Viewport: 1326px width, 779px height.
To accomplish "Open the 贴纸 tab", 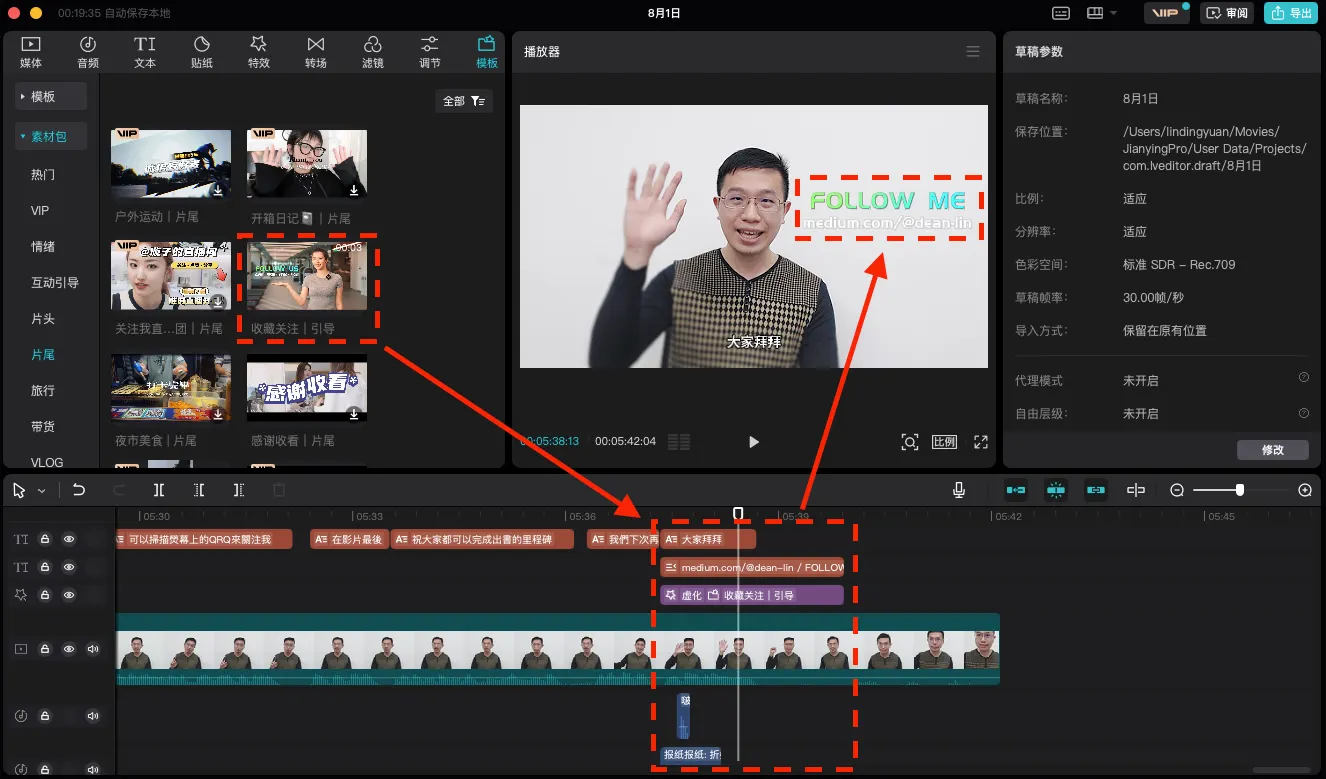I will click(202, 52).
